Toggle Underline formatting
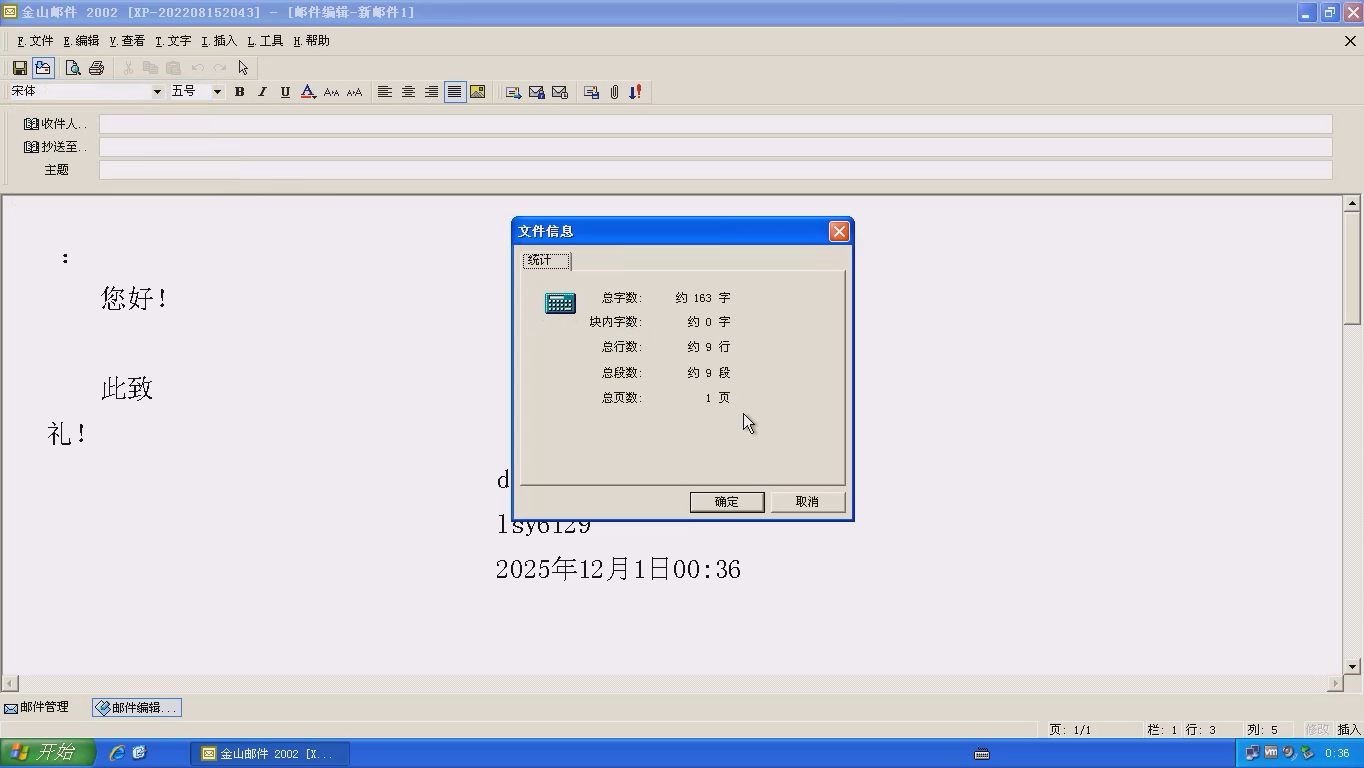The image size is (1364, 768). point(285,92)
